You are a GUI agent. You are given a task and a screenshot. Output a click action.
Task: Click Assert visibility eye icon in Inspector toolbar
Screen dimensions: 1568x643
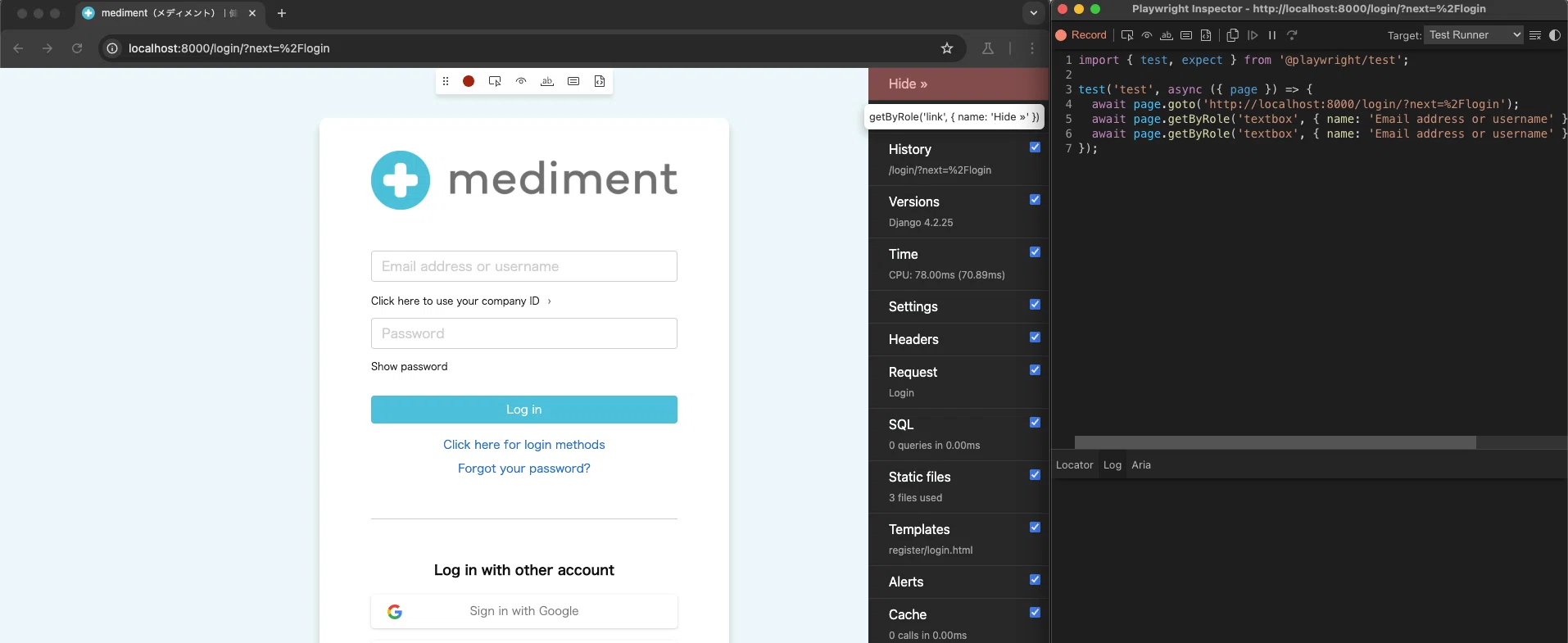pos(1147,35)
